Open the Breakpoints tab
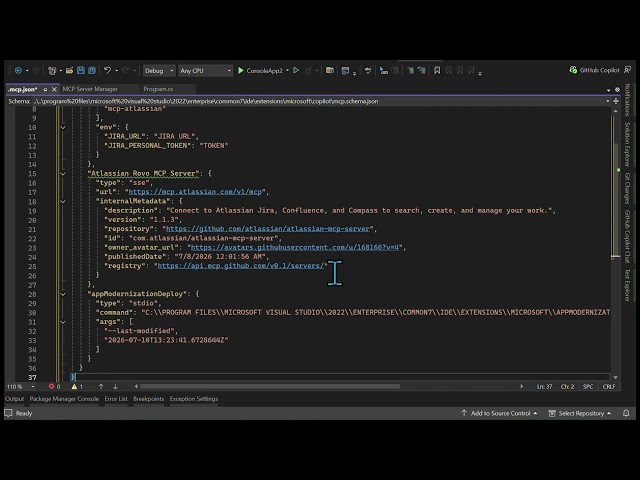Viewport: 640px width, 480px height. 149,399
